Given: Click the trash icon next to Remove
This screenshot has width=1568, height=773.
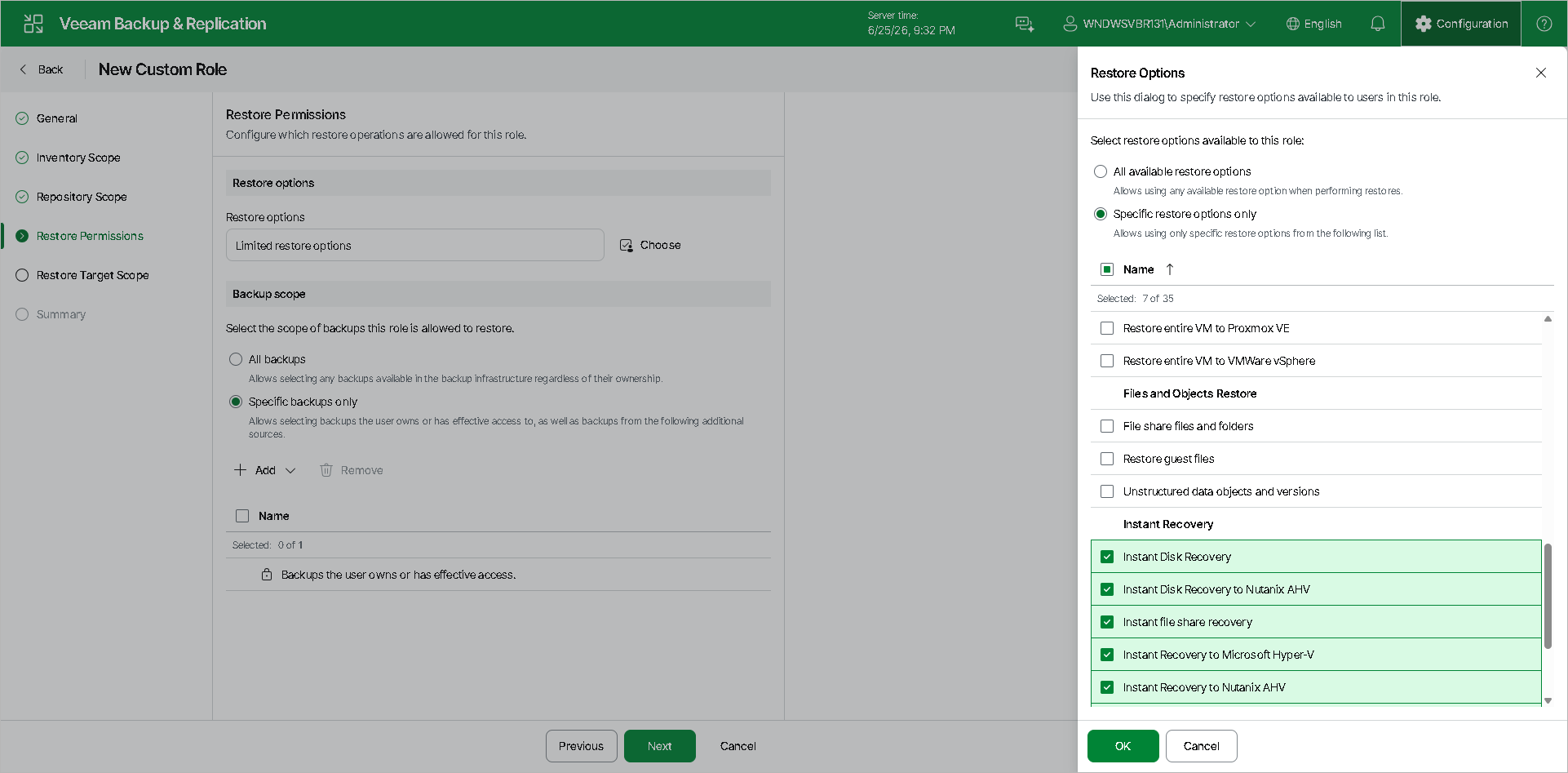Looking at the screenshot, I should coord(326,470).
